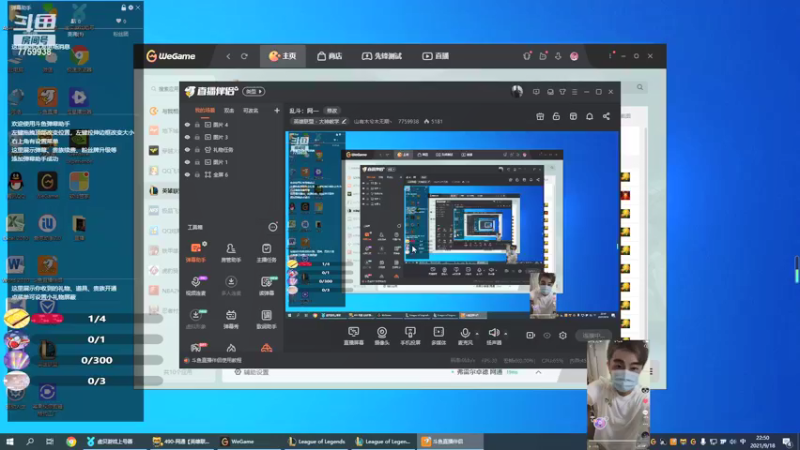The width and height of the screenshot is (800, 450).
Task: Open the 房管助手 tool
Action: [x=231, y=252]
